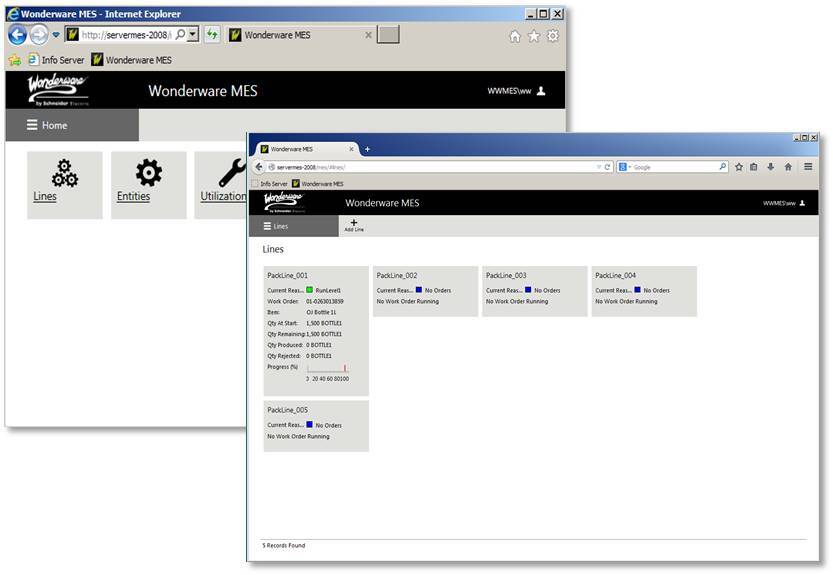This screenshot has height=575, width=833.
Task: Open Internet Explorer recent pages dropdown arrow
Action: [56, 35]
